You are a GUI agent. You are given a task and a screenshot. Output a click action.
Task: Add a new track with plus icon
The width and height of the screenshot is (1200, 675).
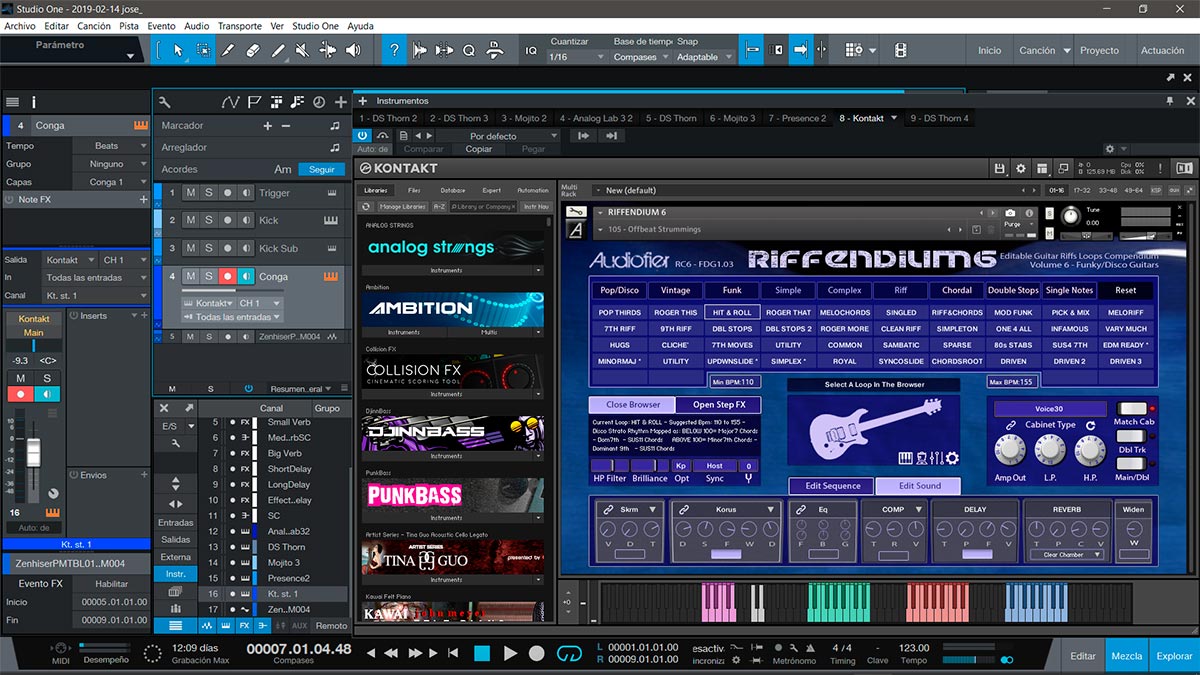pos(341,102)
